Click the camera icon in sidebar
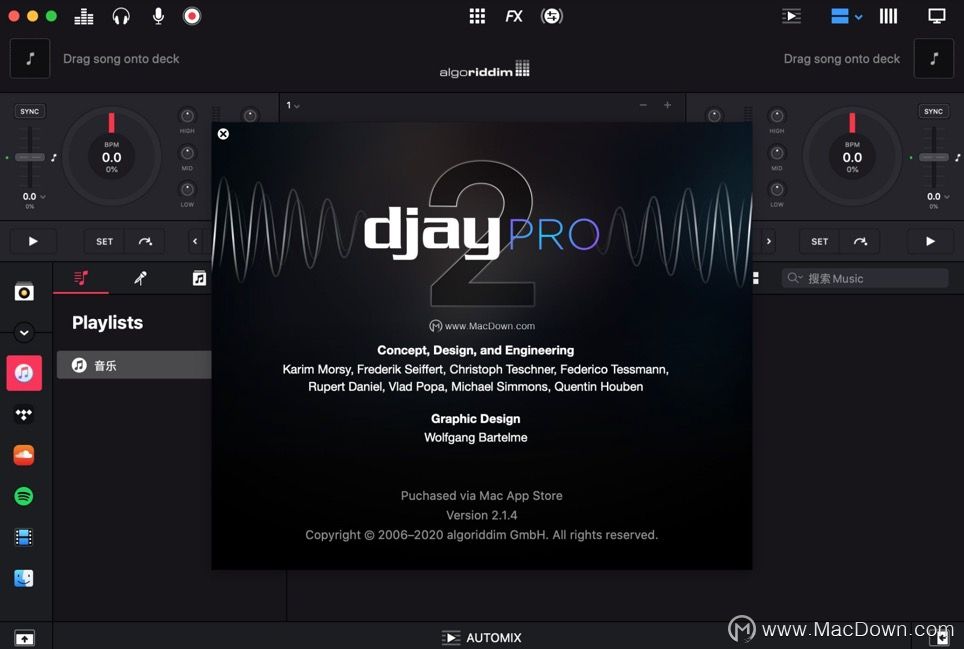 24,292
